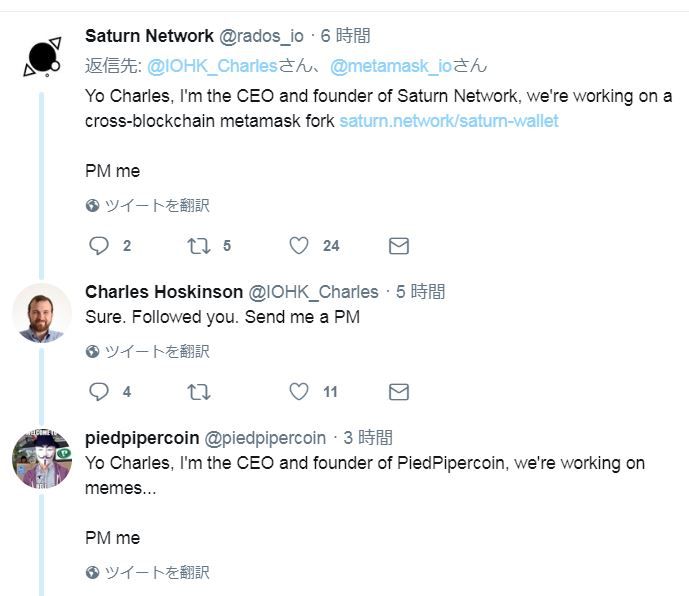Image resolution: width=689 pixels, height=596 pixels.
Task: Open piedpipercoin's profile avatar
Action: [x=41, y=459]
